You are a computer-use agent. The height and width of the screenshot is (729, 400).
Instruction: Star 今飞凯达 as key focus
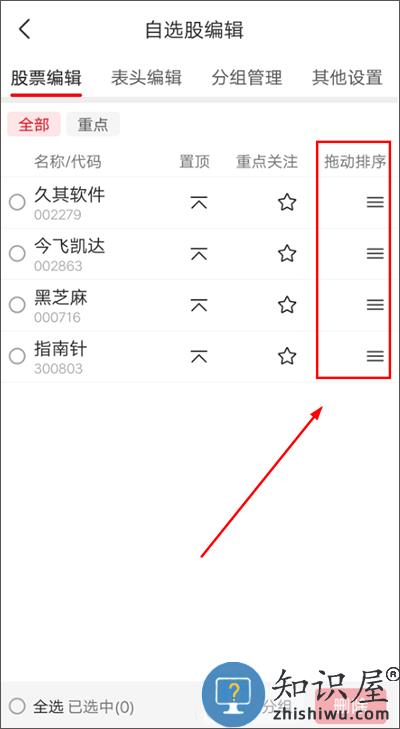point(287,253)
